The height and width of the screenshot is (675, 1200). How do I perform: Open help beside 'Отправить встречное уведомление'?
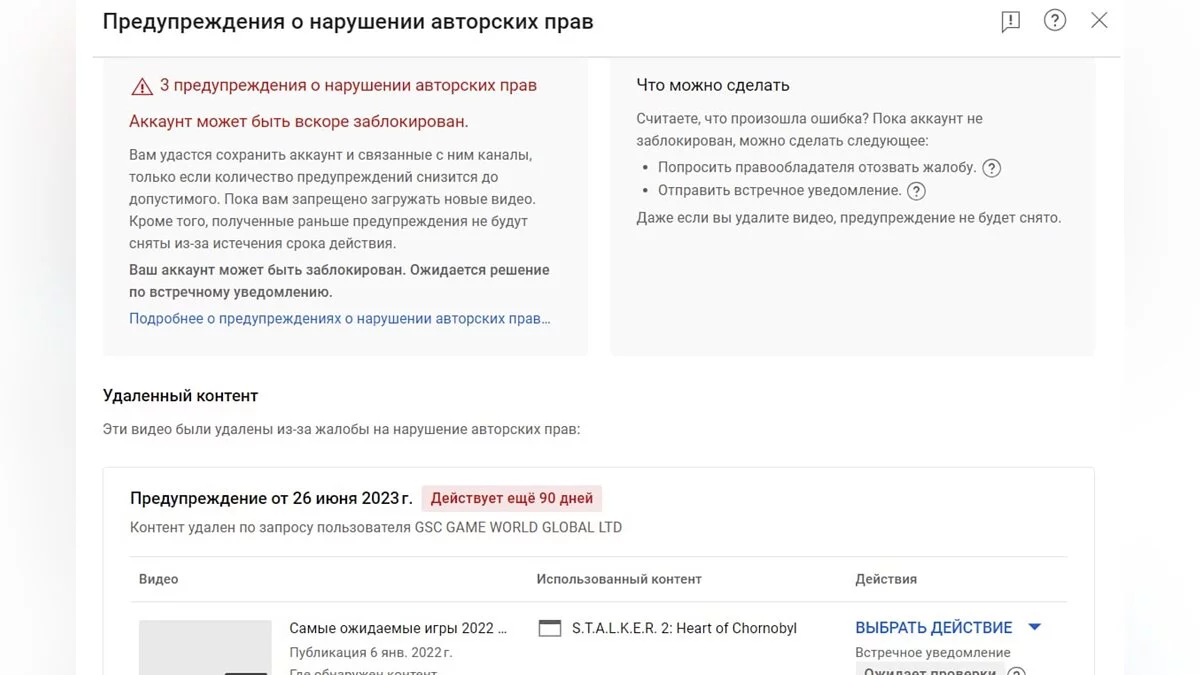[x=916, y=191]
